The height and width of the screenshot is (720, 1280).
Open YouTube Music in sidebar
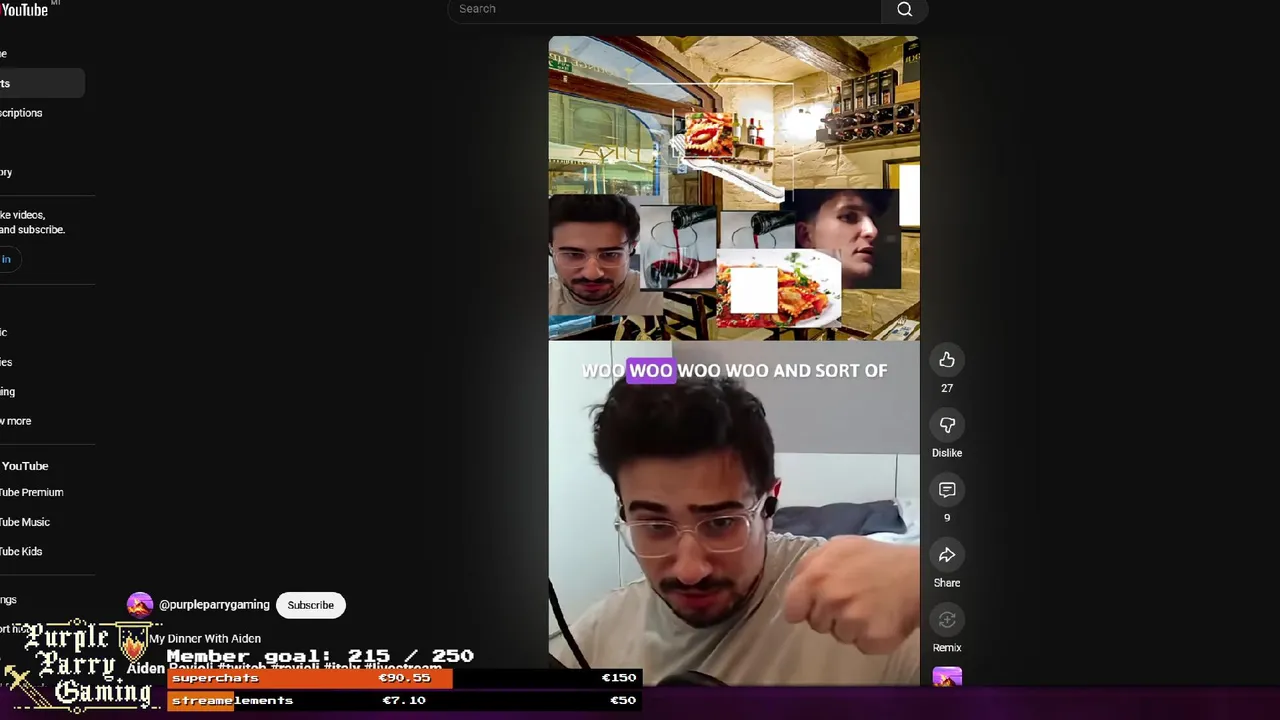tap(25, 522)
